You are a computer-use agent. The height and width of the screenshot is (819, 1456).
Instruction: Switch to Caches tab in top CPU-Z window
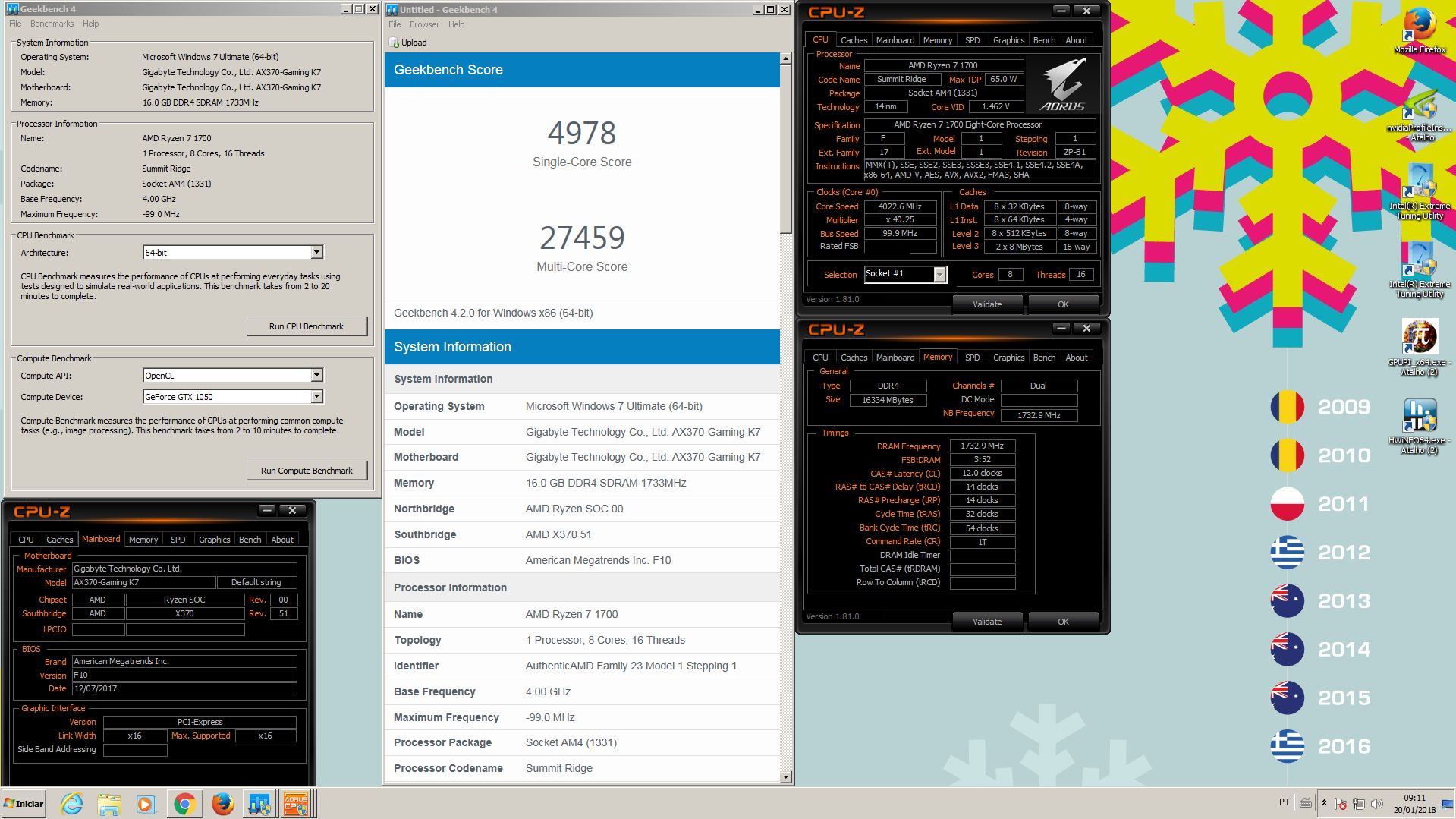coord(854,40)
